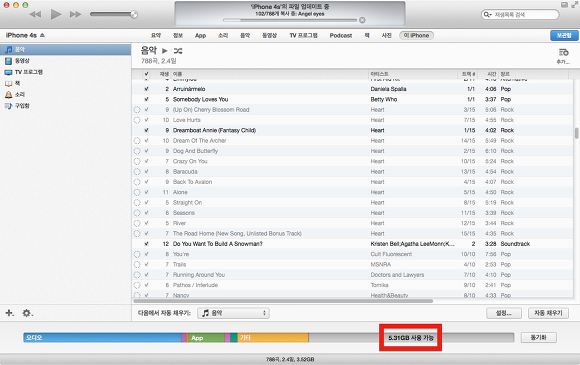
Task: Click pending-sync circle icon next to Trails
Action: 137,264
